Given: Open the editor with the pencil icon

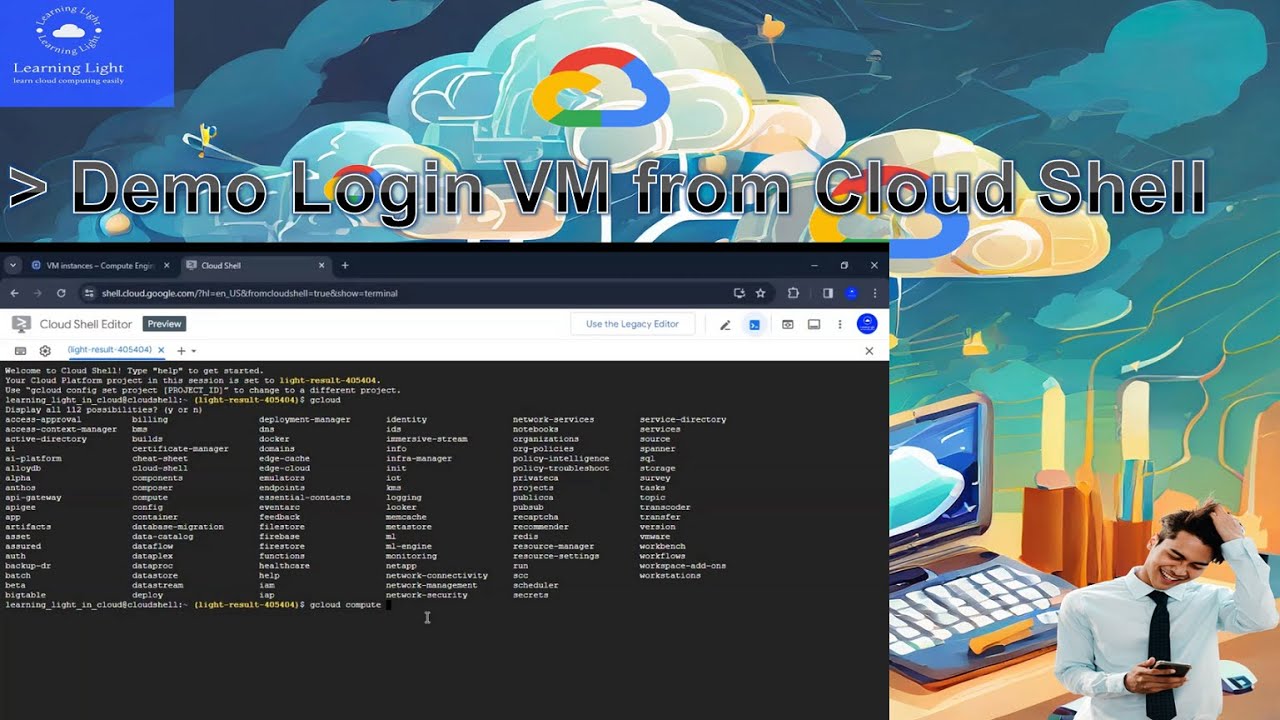Looking at the screenshot, I should click(726, 325).
